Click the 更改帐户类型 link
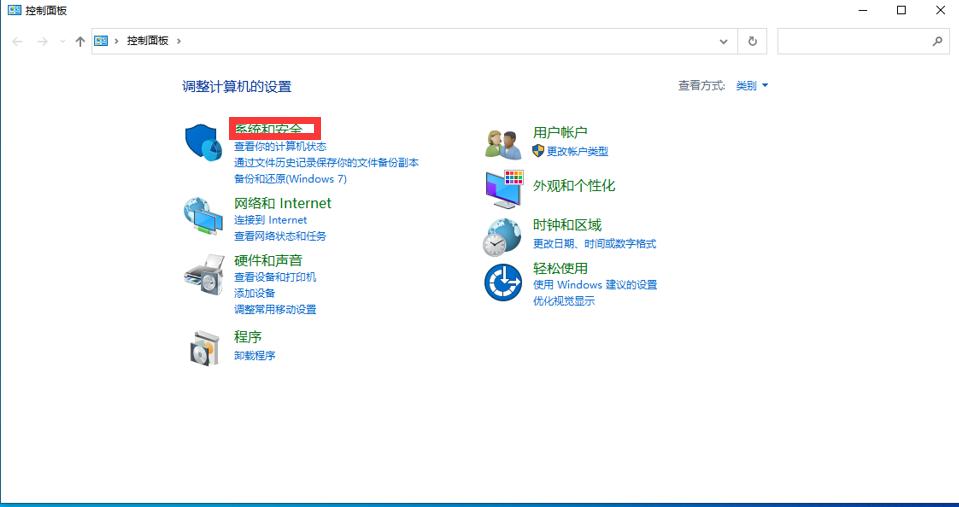959x507 pixels. click(x=577, y=151)
